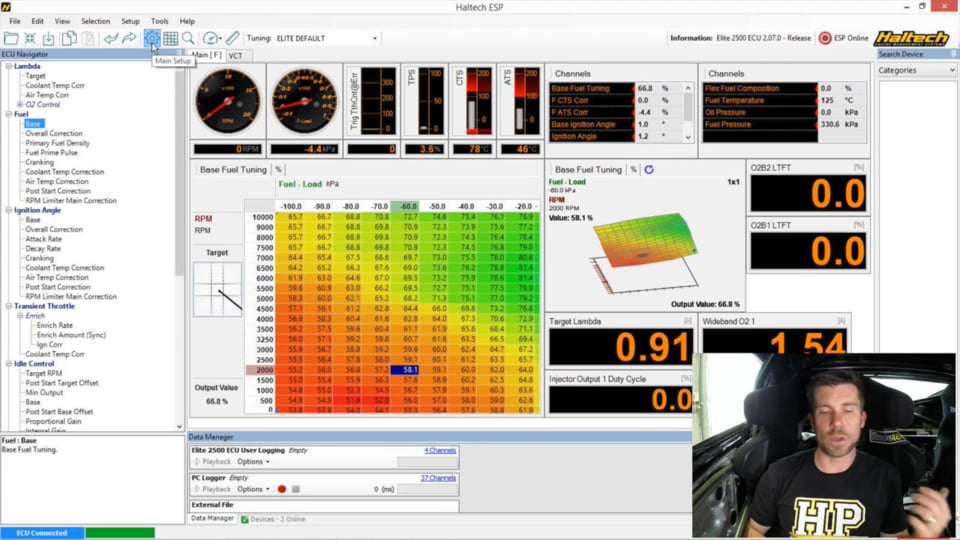The height and width of the screenshot is (540, 960).
Task: Collapse the Lambda tree node
Action: pos(9,66)
